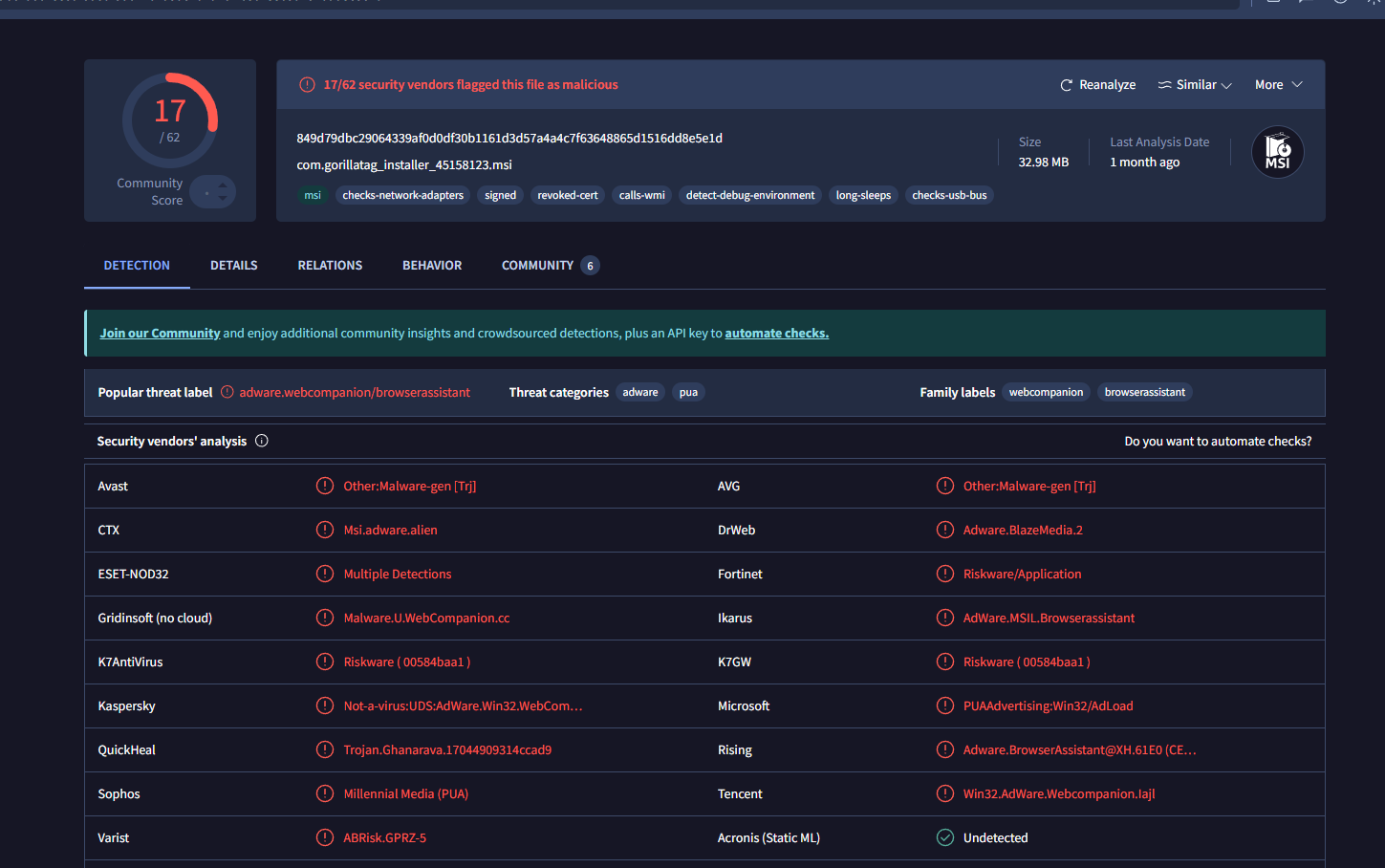The image size is (1385, 868).
Task: Click the alert icon in the Ikarus row
Action: click(x=945, y=618)
